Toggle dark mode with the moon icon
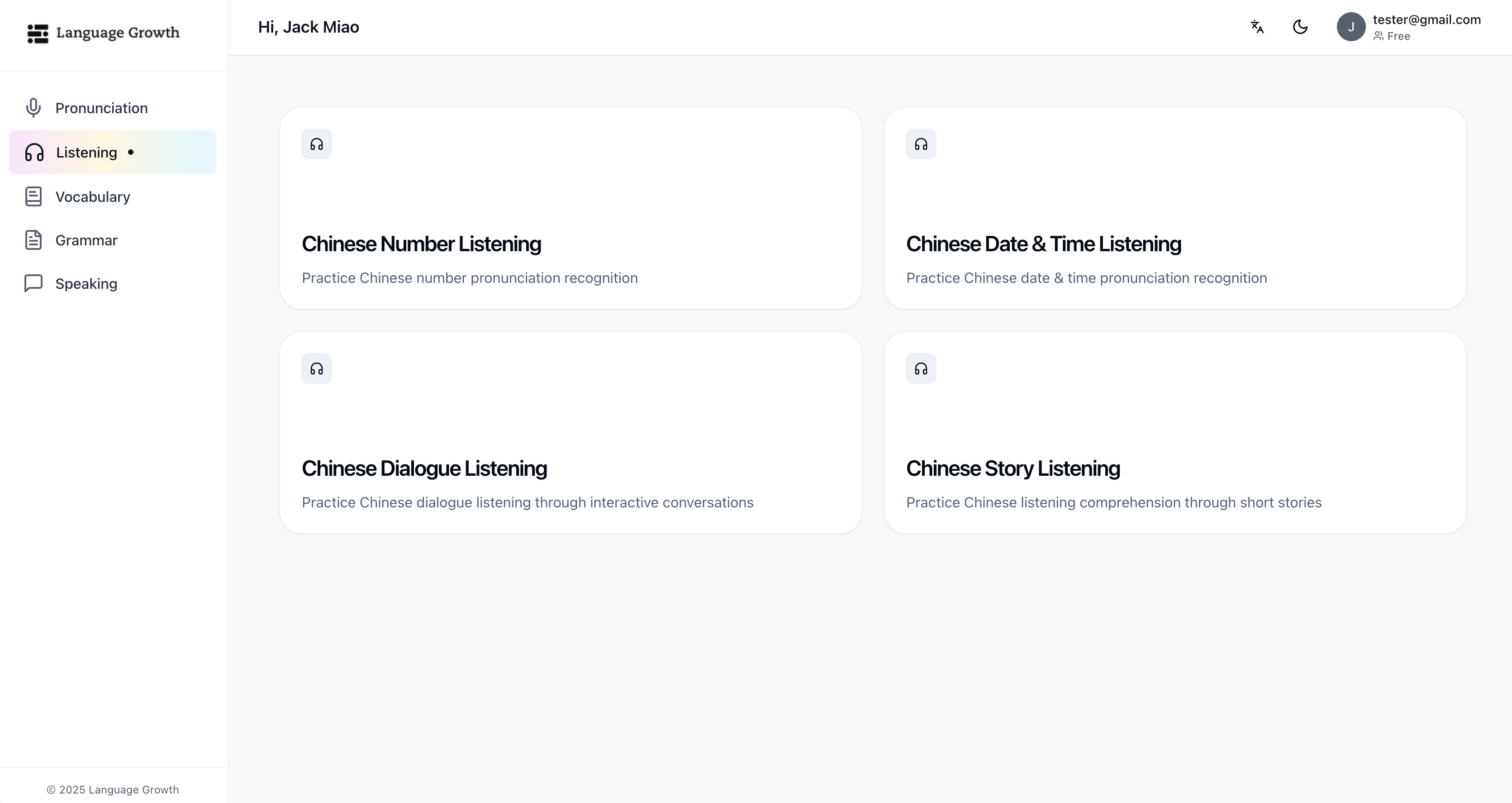The image size is (1512, 803). (x=1300, y=27)
